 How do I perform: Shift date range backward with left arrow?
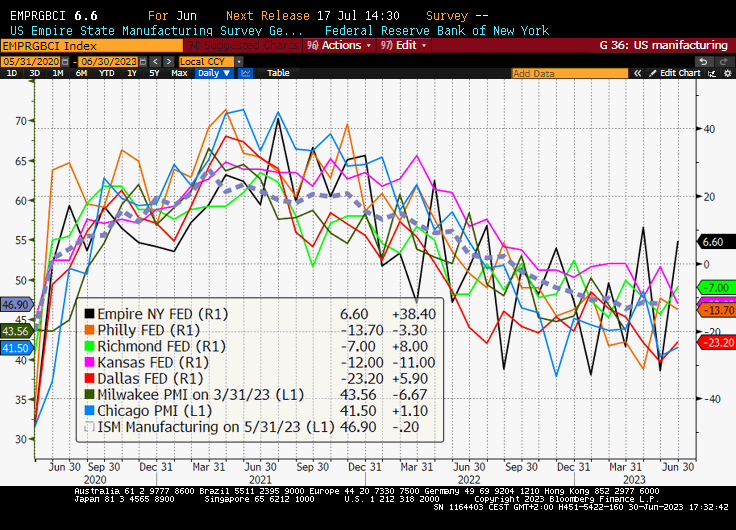tap(155, 62)
